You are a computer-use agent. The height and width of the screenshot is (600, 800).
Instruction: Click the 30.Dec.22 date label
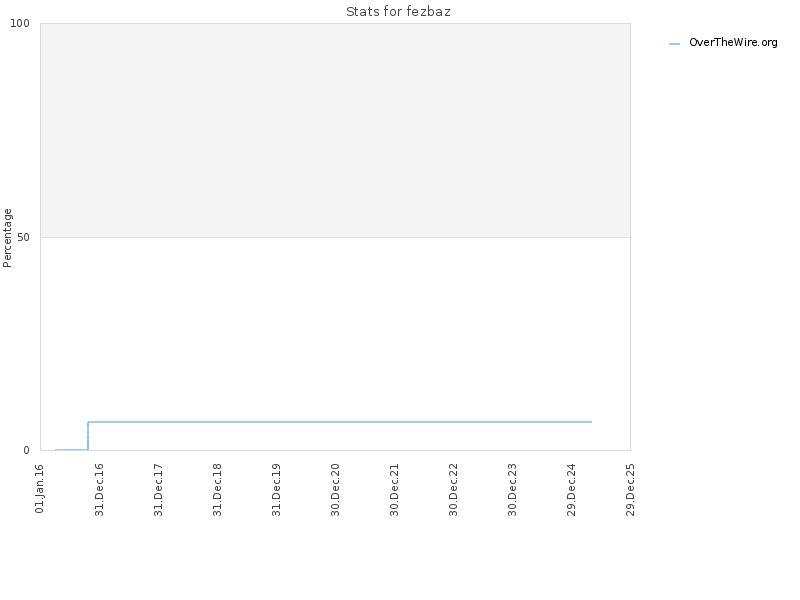click(x=454, y=490)
